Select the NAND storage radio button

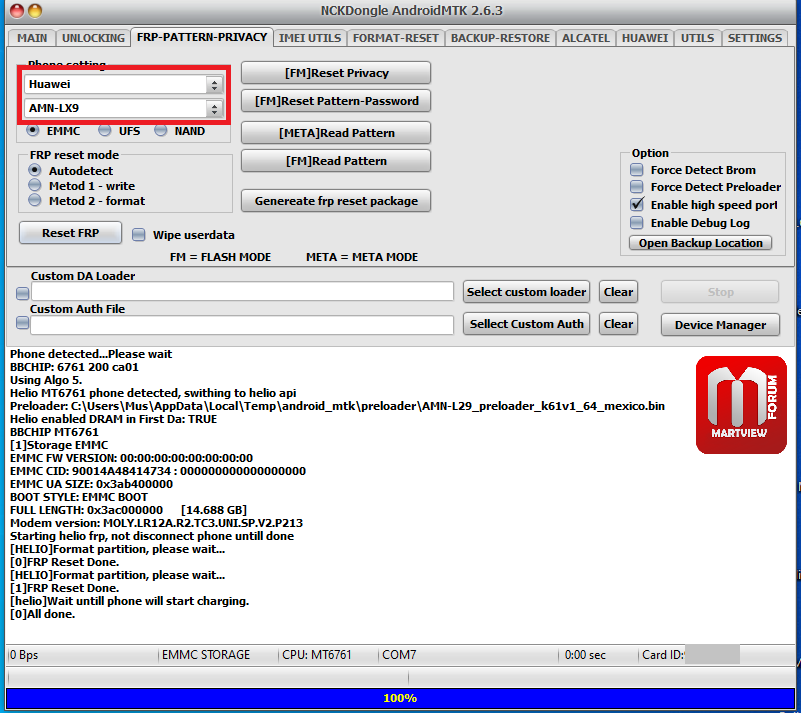(161, 131)
